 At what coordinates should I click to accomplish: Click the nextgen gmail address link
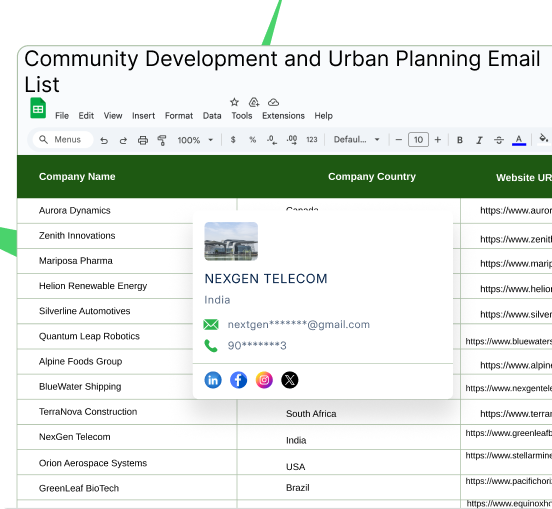pos(299,325)
